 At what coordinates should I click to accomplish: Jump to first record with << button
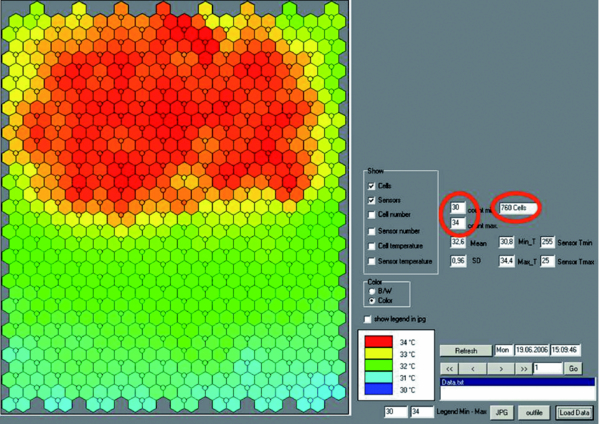click(x=449, y=369)
